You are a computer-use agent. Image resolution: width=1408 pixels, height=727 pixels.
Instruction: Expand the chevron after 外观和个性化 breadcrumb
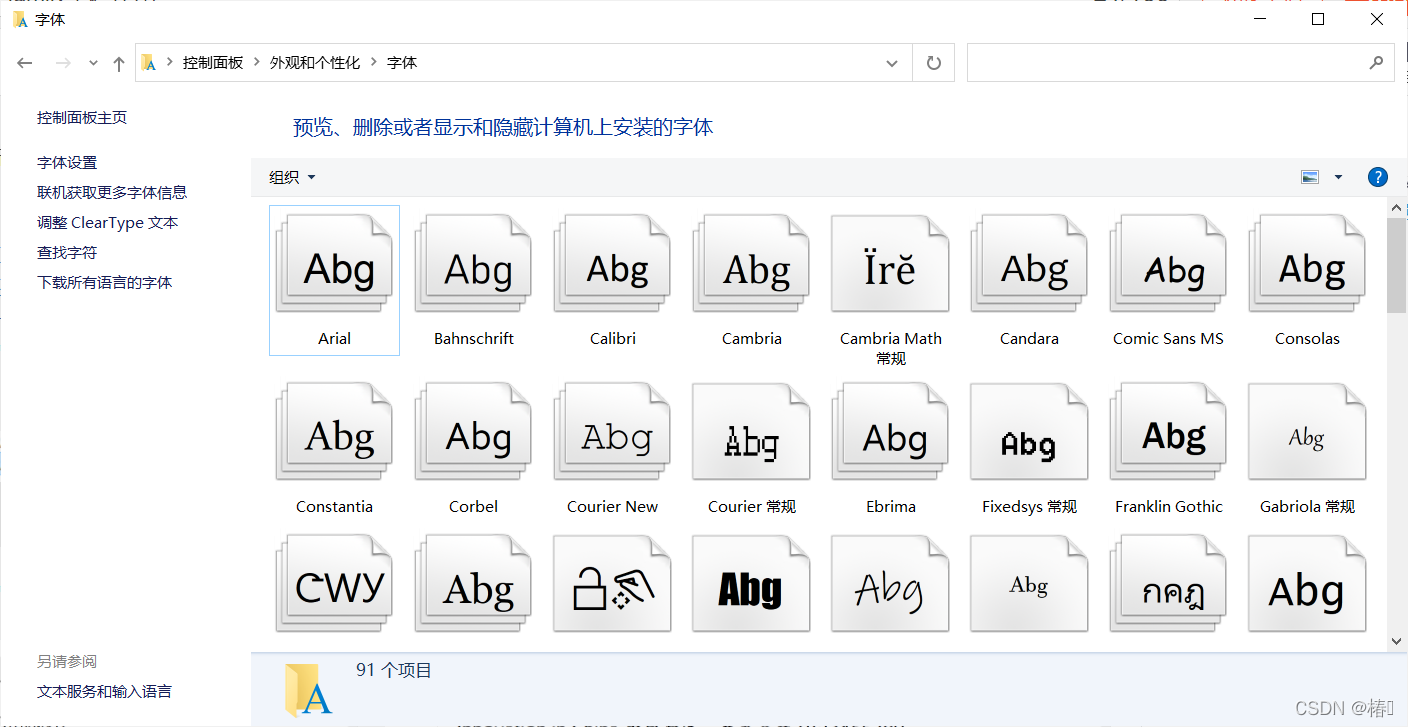point(374,62)
